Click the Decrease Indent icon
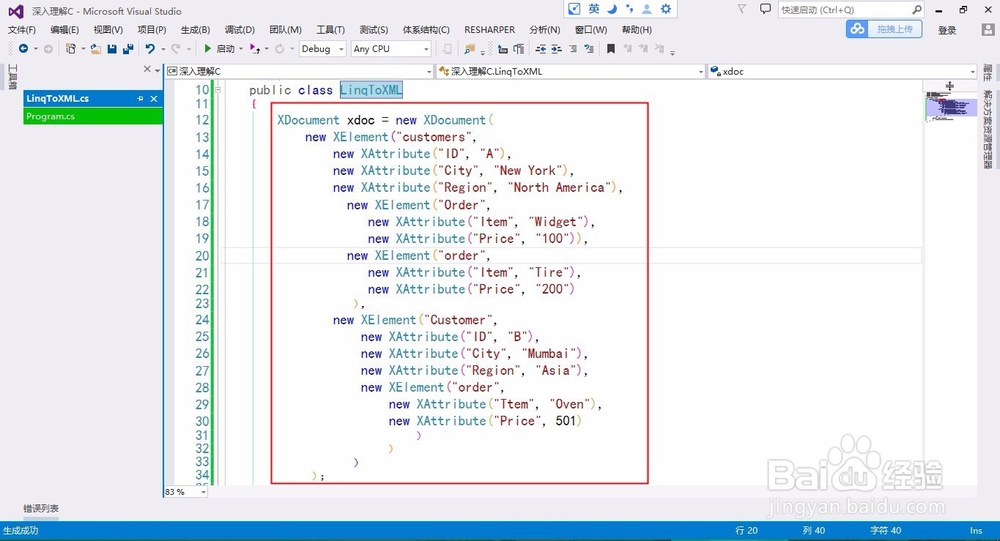Image resolution: width=1000 pixels, height=541 pixels. pos(541,48)
